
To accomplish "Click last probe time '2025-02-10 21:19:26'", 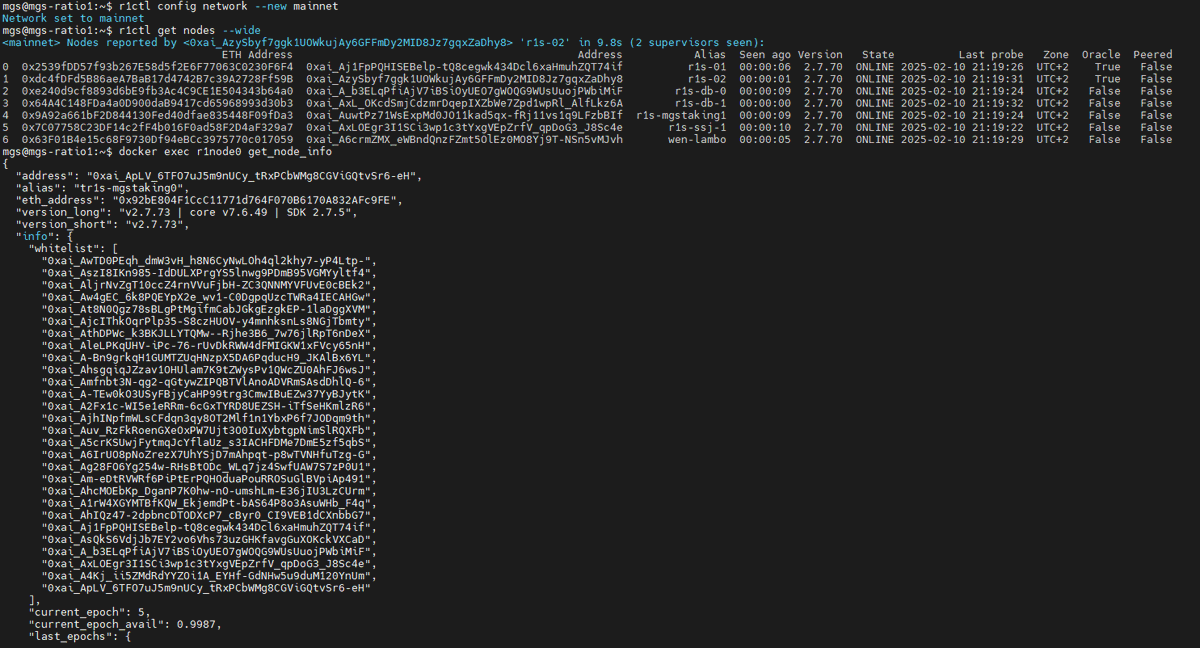I will (x=961, y=66).
